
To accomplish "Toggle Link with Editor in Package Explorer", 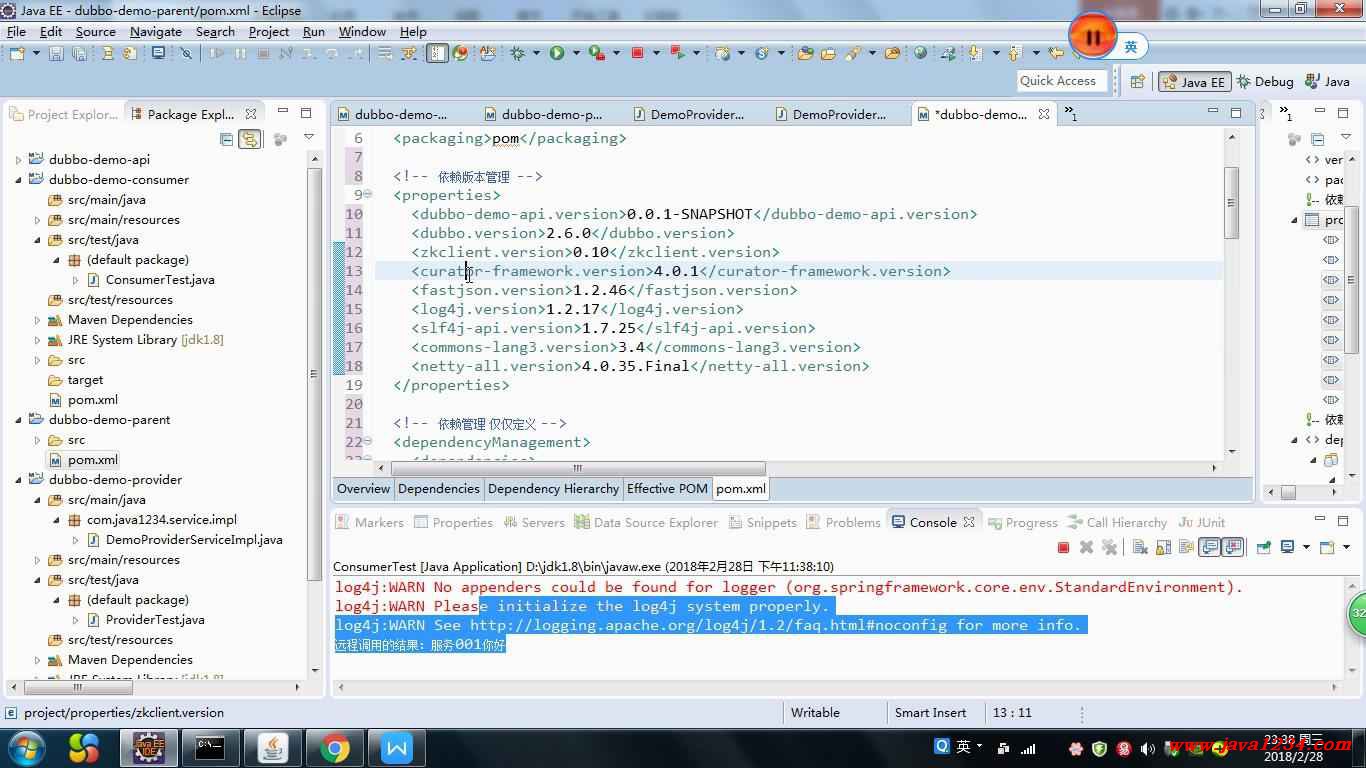I will click(250, 139).
